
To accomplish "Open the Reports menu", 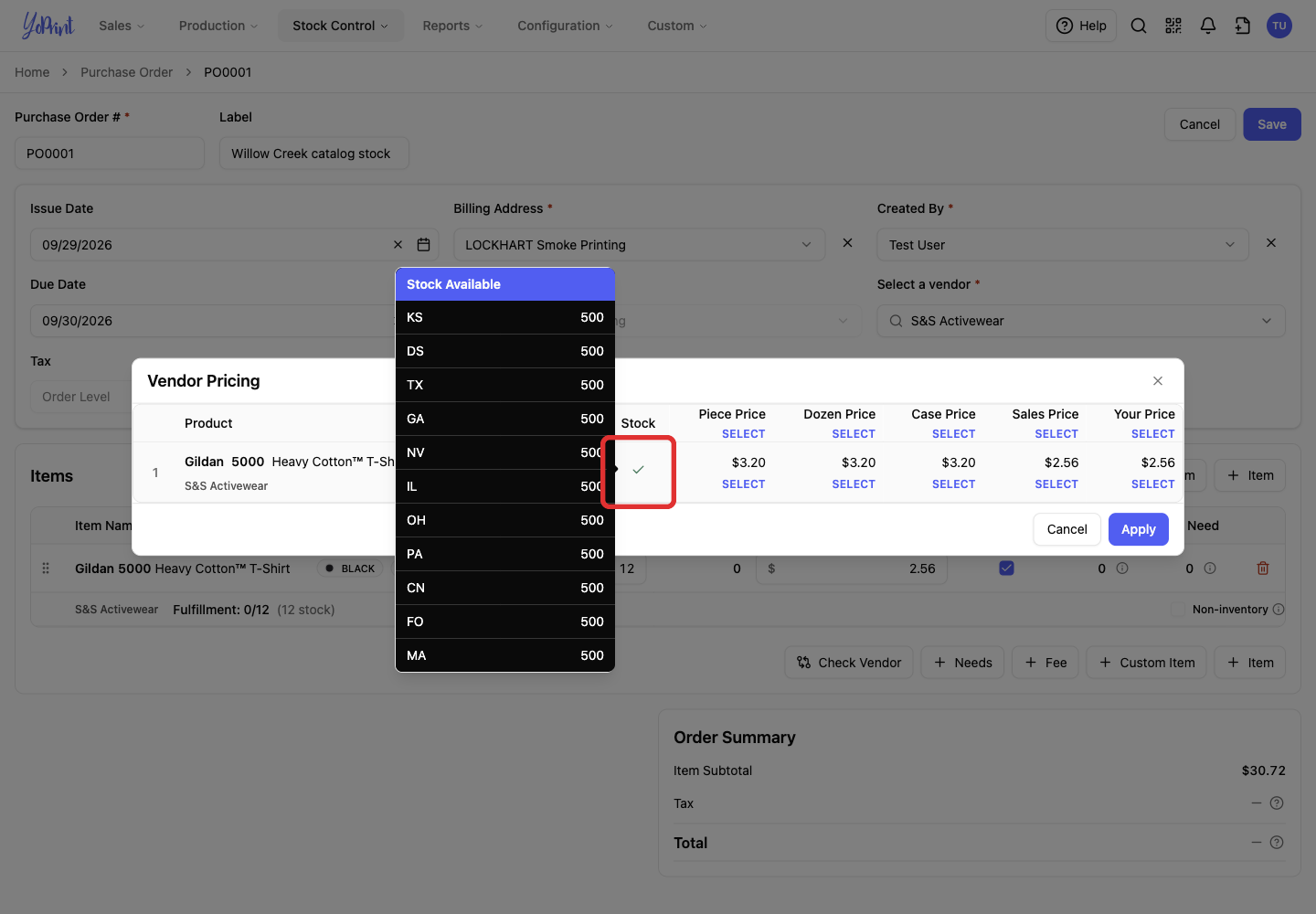I will (452, 26).
